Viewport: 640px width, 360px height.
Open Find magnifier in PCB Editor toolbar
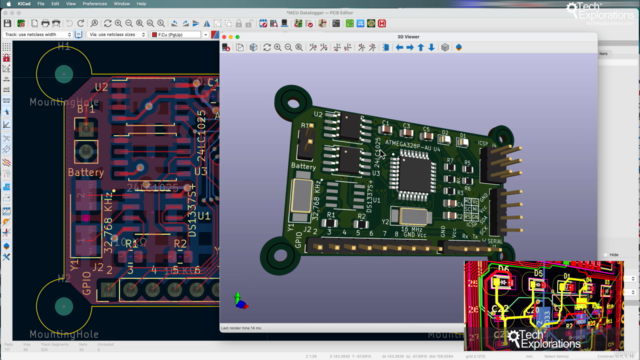pos(94,24)
